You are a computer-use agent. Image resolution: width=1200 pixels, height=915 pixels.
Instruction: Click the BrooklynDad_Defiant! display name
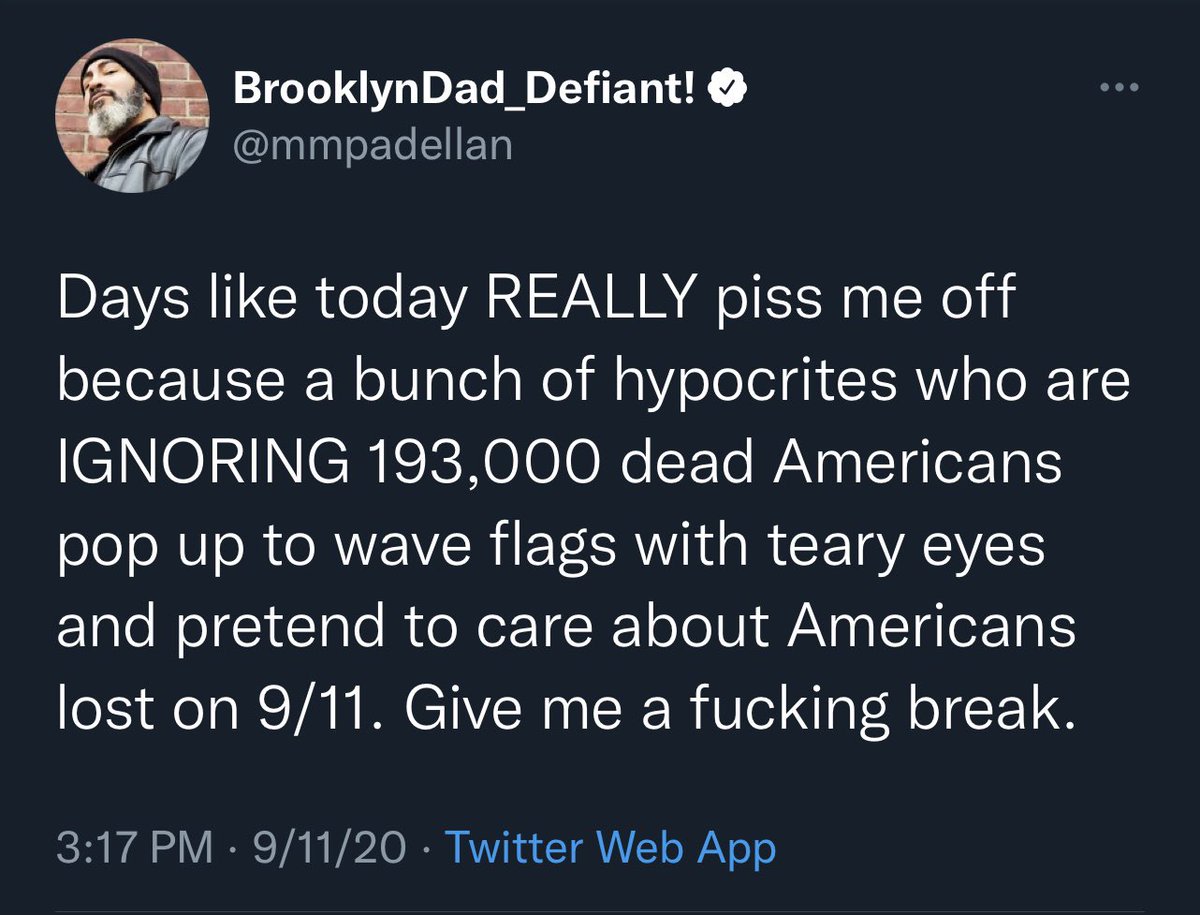pos(465,91)
